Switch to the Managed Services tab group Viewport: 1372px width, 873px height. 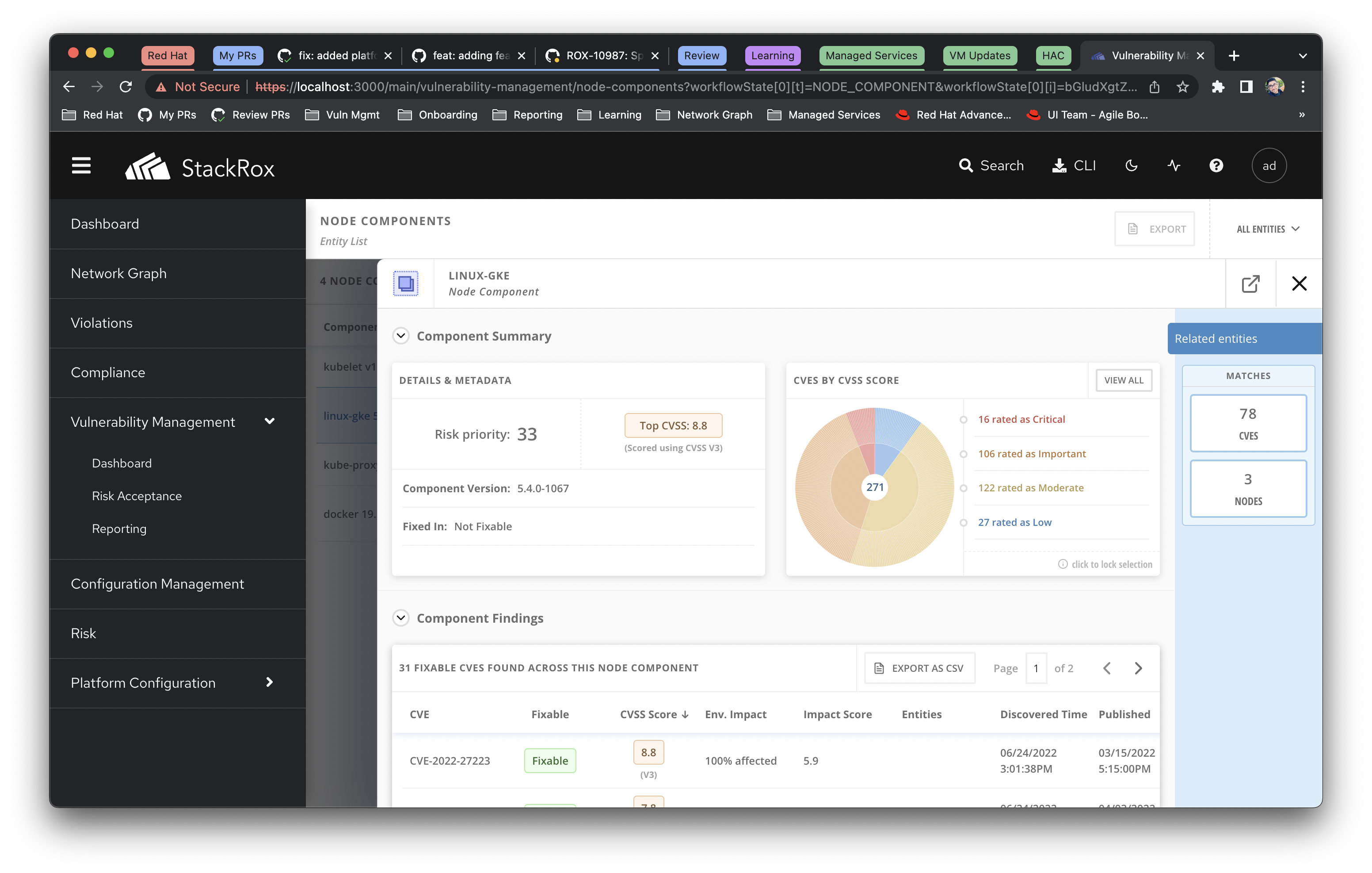click(871, 56)
